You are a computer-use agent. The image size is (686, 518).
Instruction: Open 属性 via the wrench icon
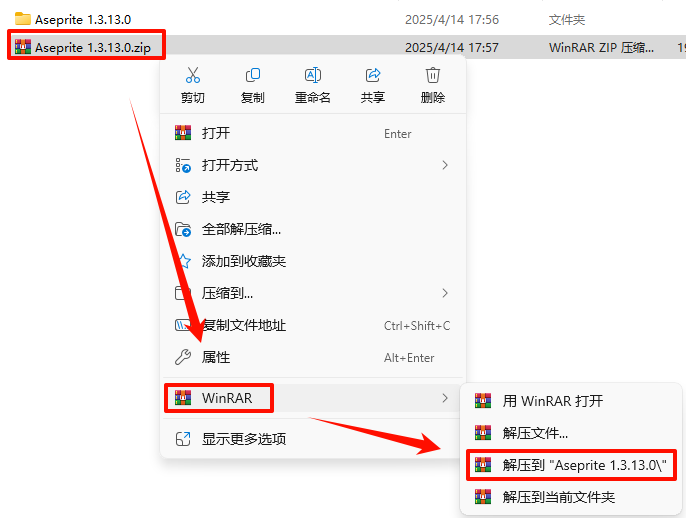(x=183, y=357)
